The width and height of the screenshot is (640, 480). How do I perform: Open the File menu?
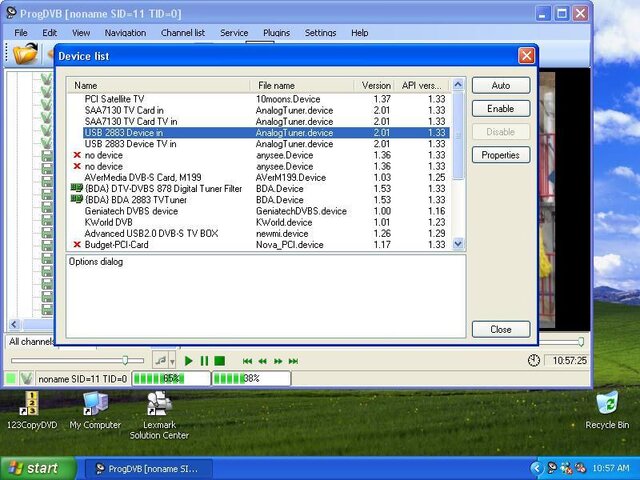coord(21,33)
